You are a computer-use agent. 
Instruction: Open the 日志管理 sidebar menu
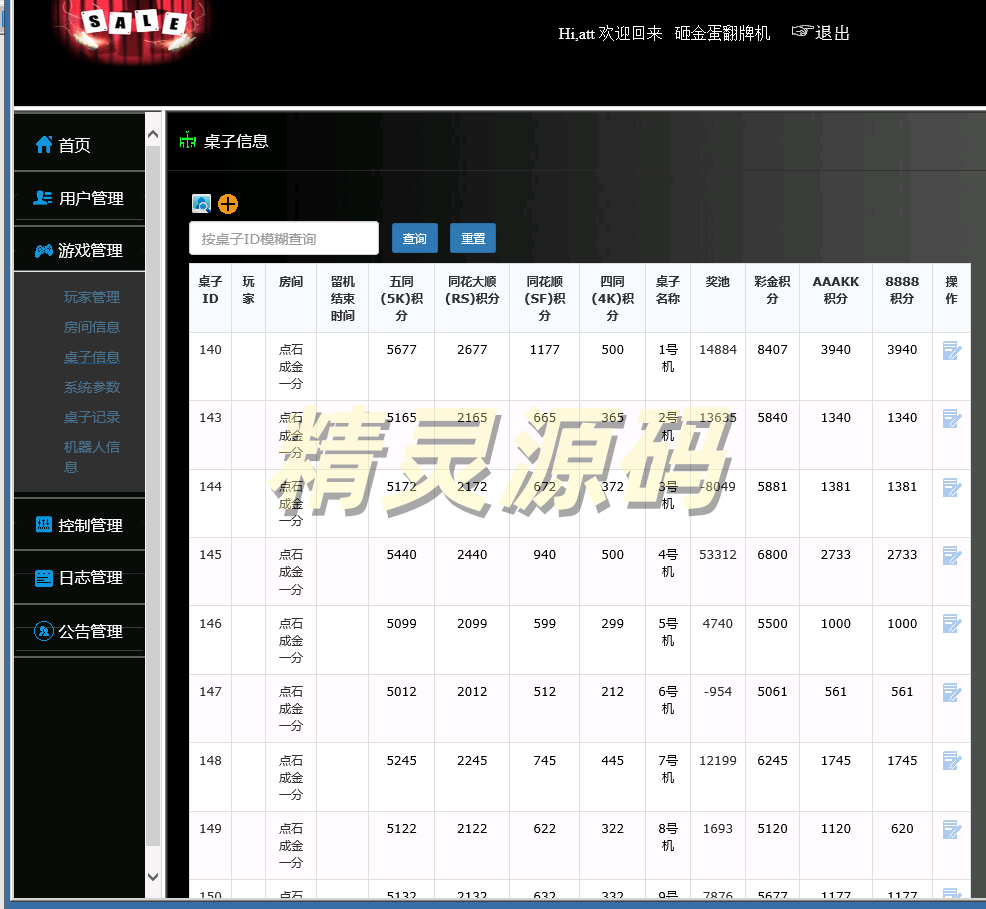(79, 578)
